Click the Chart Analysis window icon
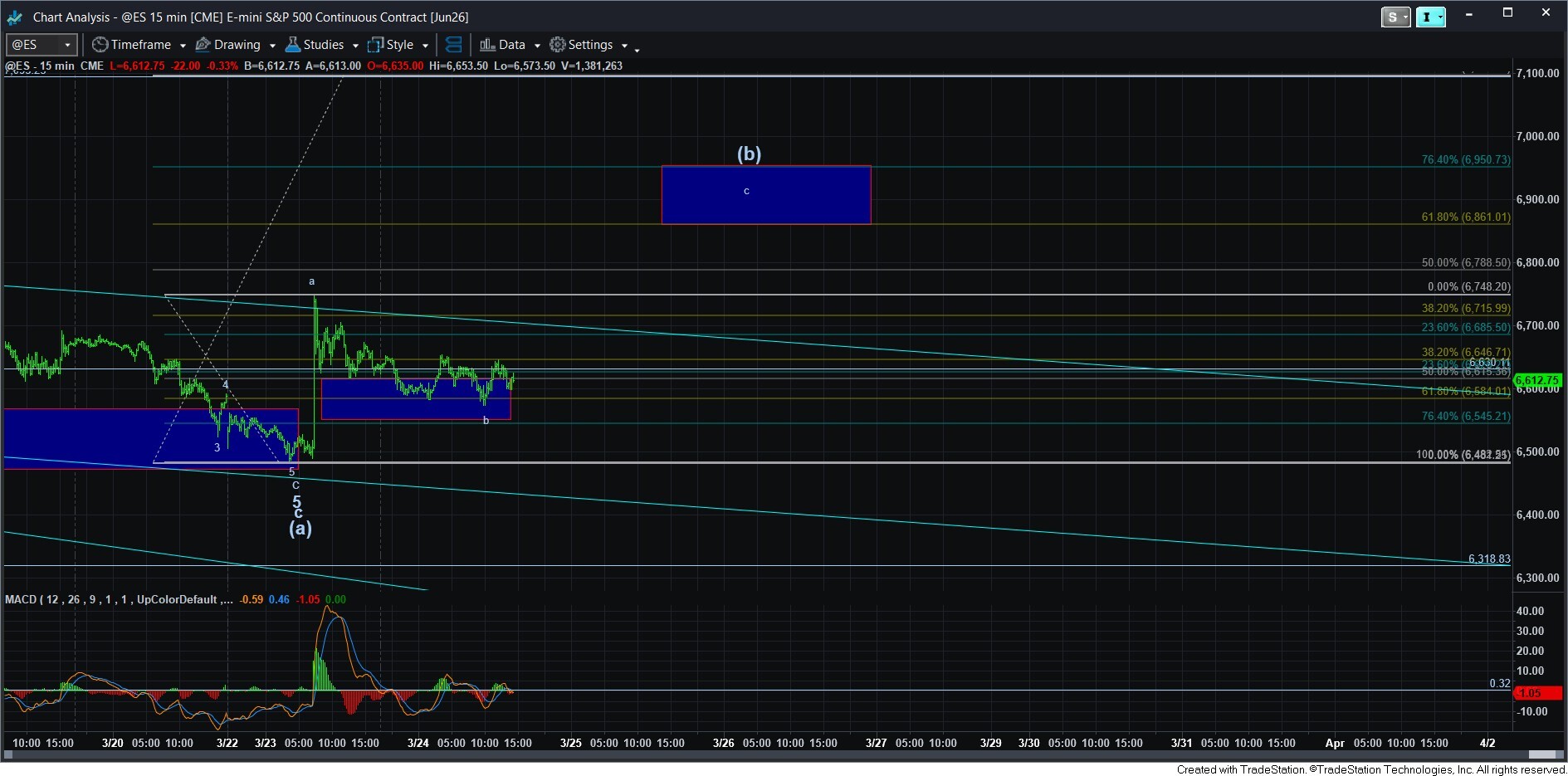1568x776 pixels. (14, 17)
